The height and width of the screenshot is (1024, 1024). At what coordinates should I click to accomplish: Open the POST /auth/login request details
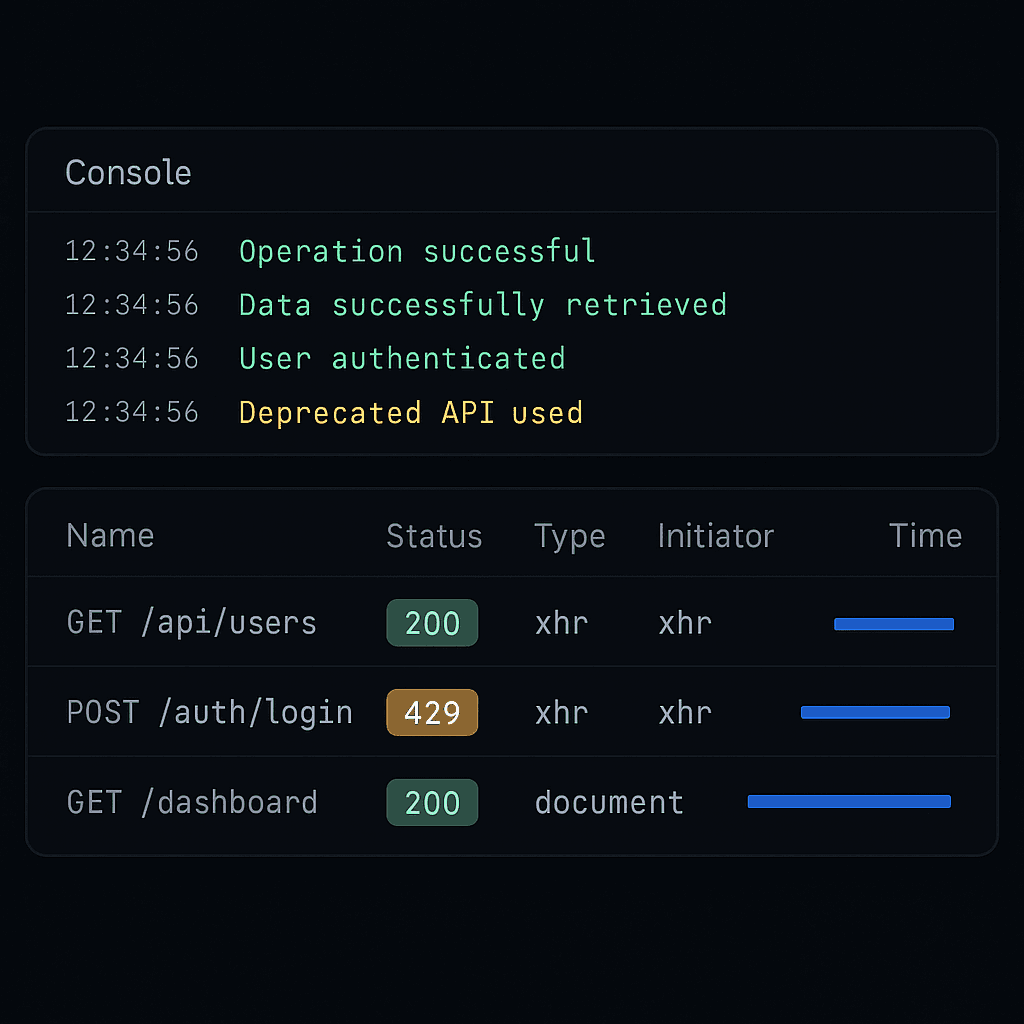[x=209, y=712]
